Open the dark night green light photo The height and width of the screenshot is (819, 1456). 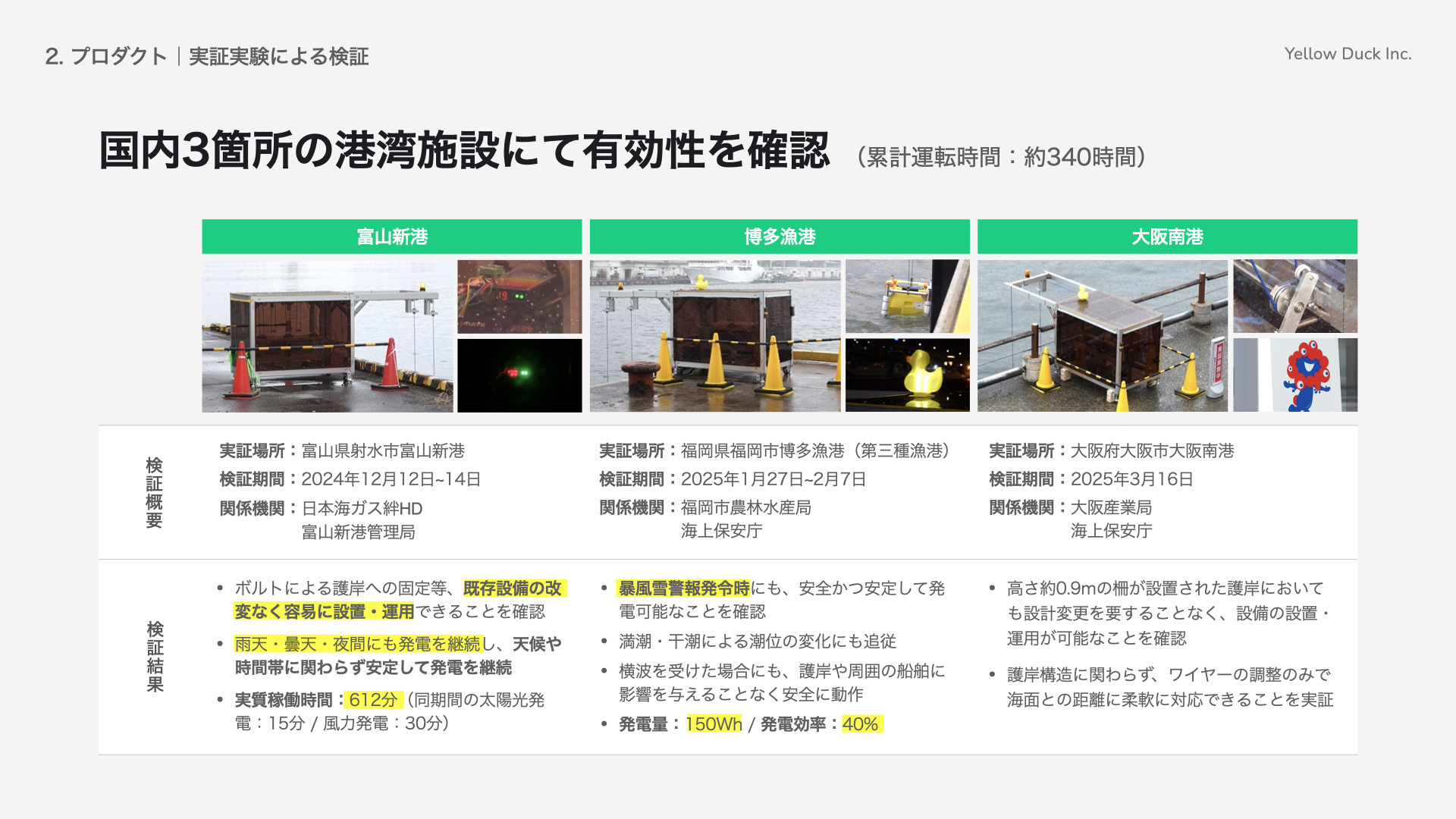(519, 375)
